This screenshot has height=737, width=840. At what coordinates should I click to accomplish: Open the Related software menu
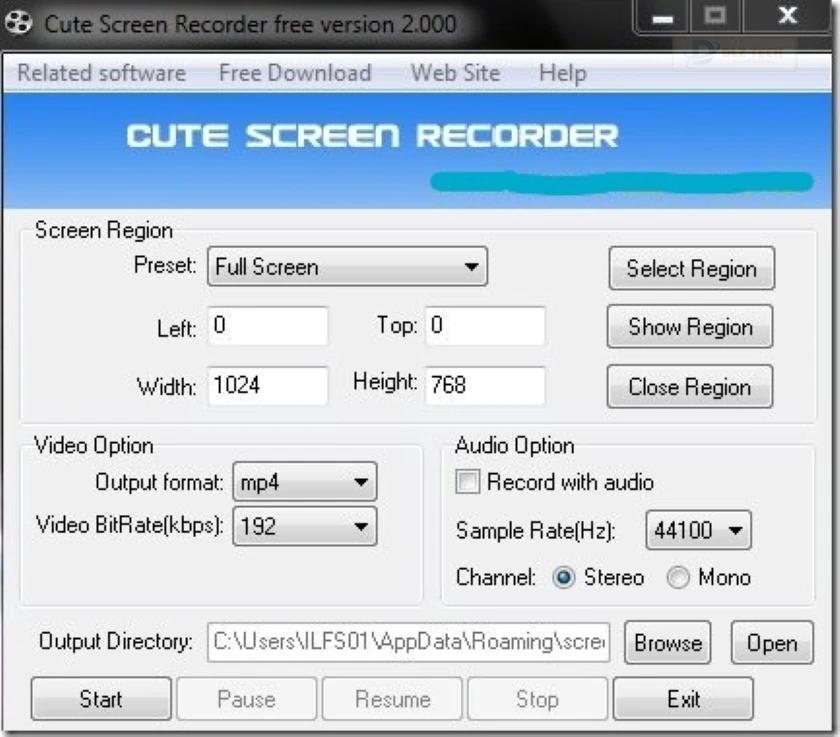tap(102, 73)
